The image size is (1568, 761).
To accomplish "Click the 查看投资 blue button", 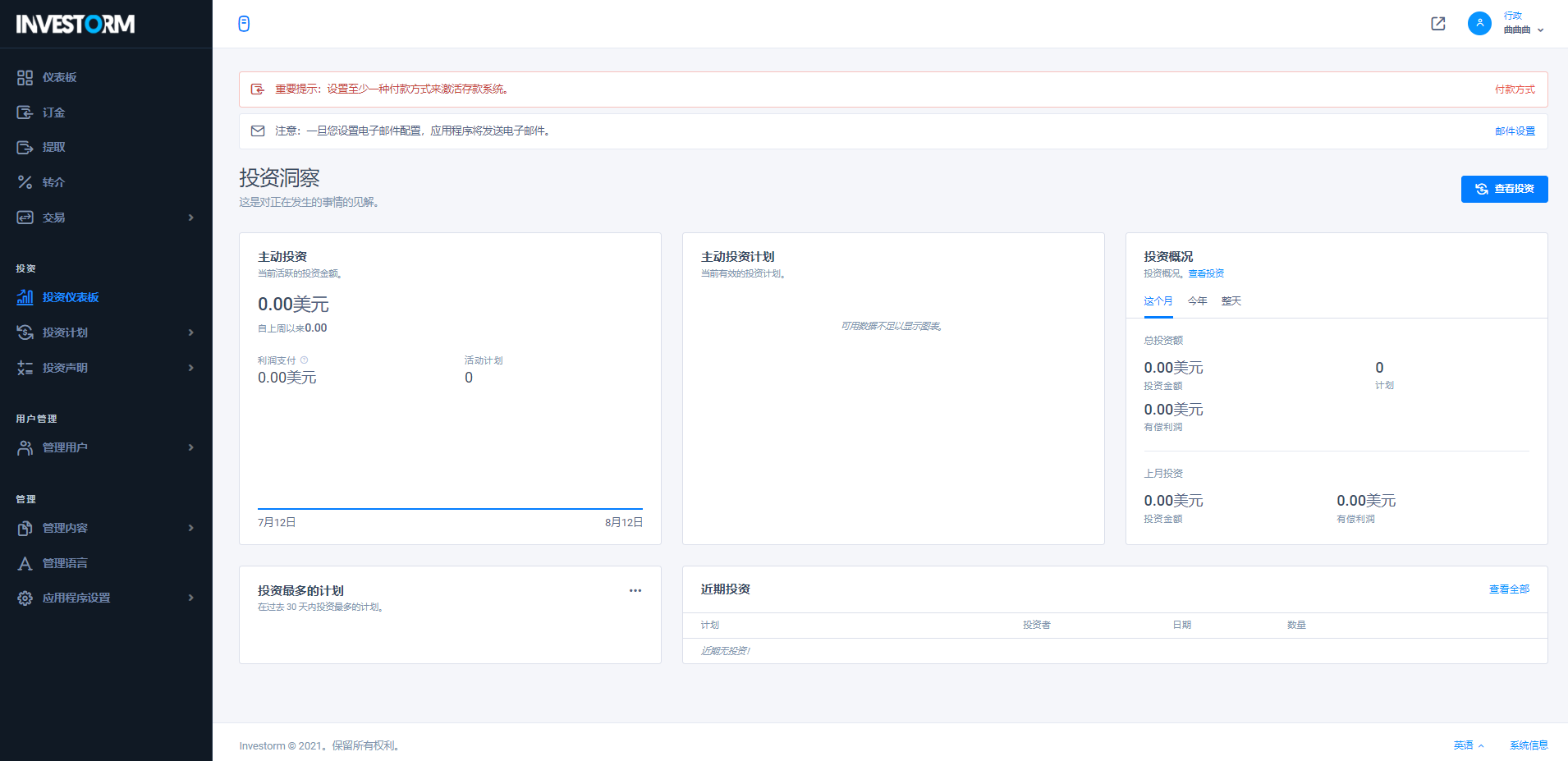I will point(1504,189).
